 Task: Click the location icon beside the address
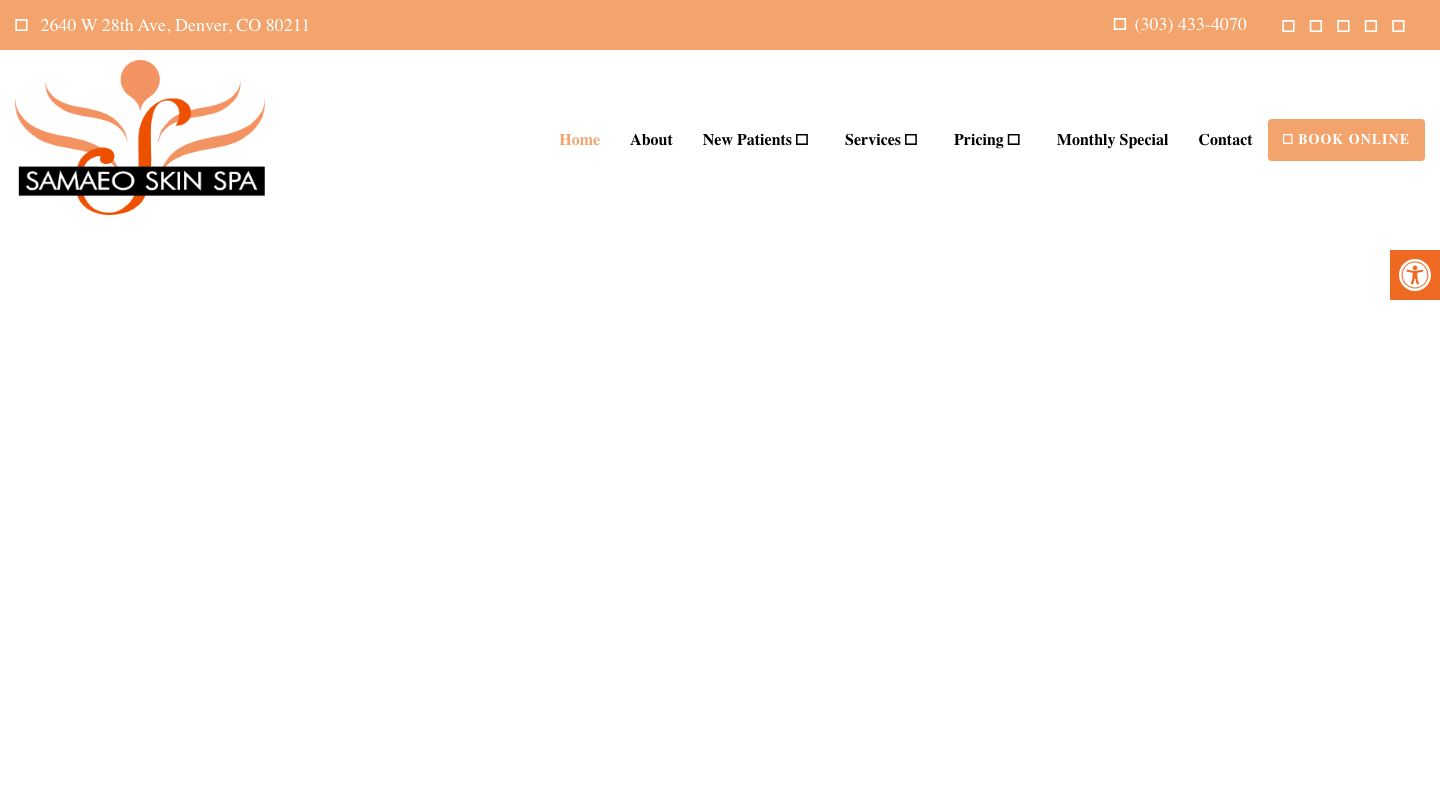22,25
